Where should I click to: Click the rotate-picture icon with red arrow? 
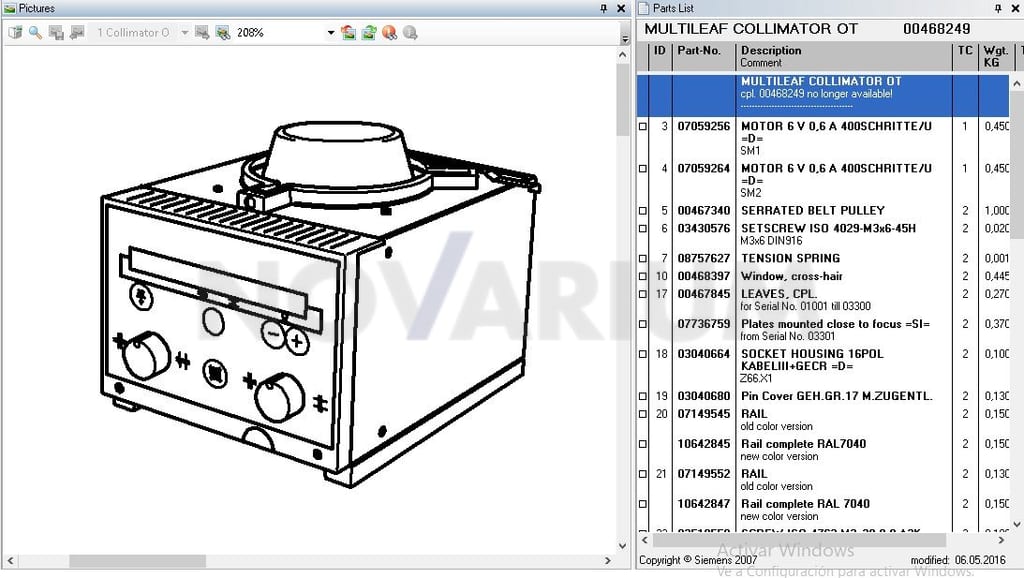tap(348, 32)
